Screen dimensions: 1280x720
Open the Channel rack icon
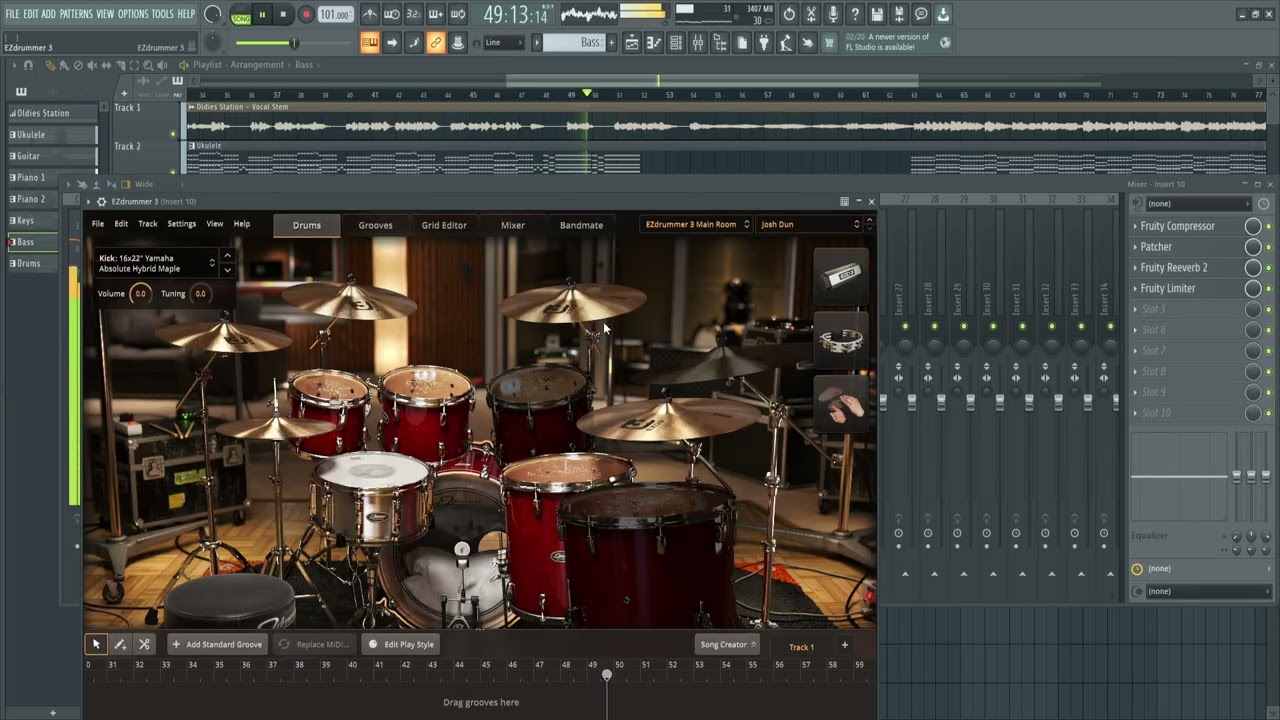click(676, 43)
